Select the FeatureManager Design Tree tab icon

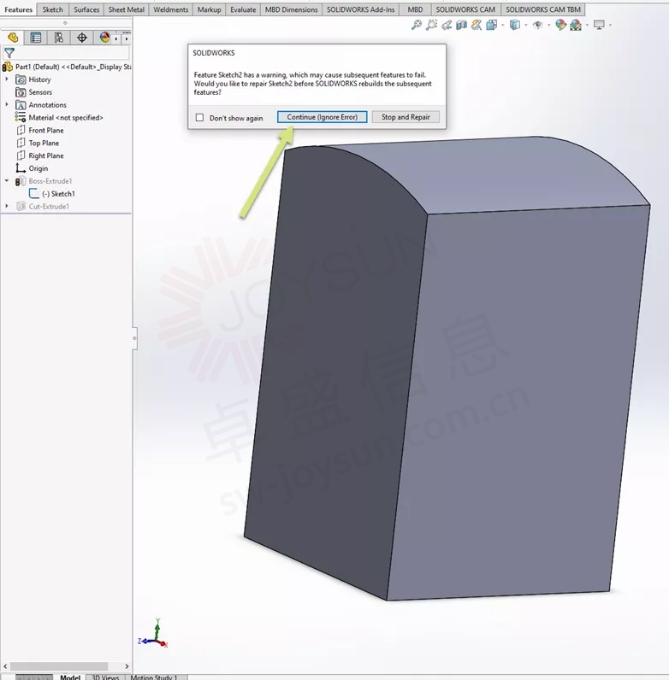[13, 38]
